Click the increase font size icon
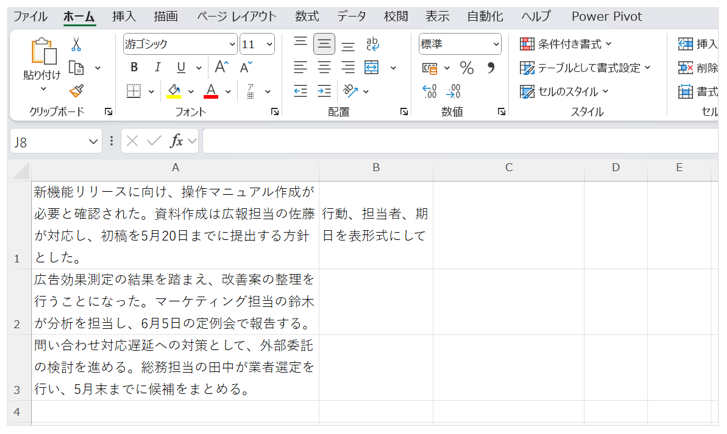 220,67
